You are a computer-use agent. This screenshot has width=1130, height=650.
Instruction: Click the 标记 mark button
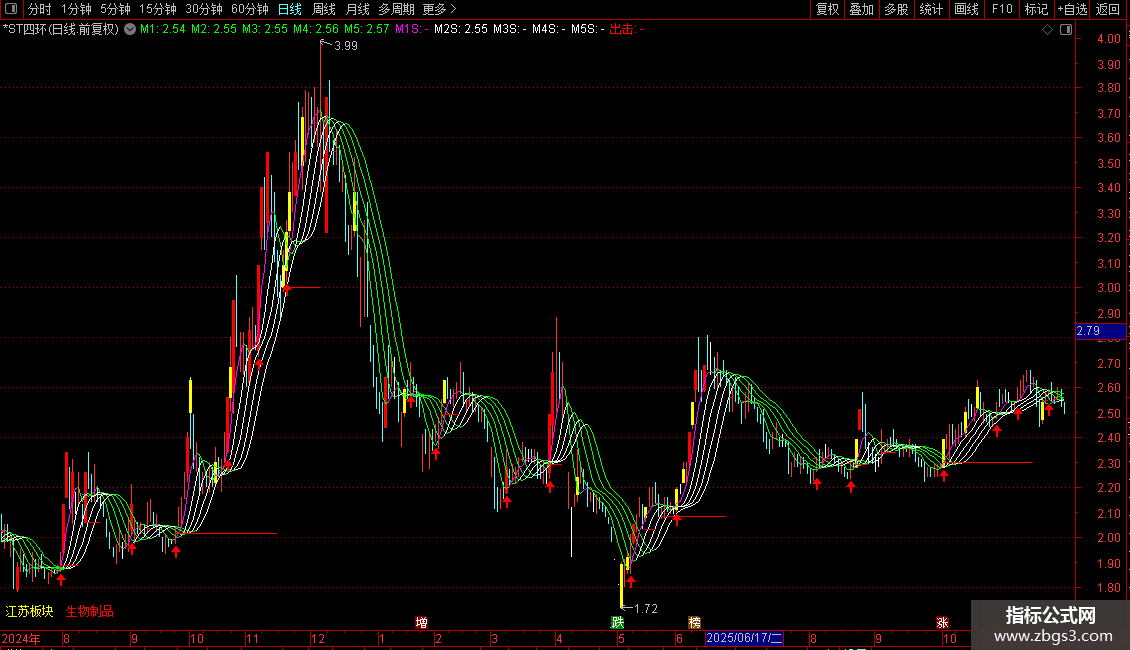pyautogui.click(x=1036, y=9)
